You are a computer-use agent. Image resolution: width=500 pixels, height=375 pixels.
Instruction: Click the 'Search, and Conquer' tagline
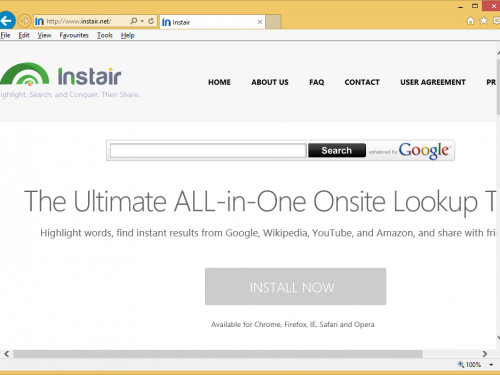pyautogui.click(x=70, y=95)
